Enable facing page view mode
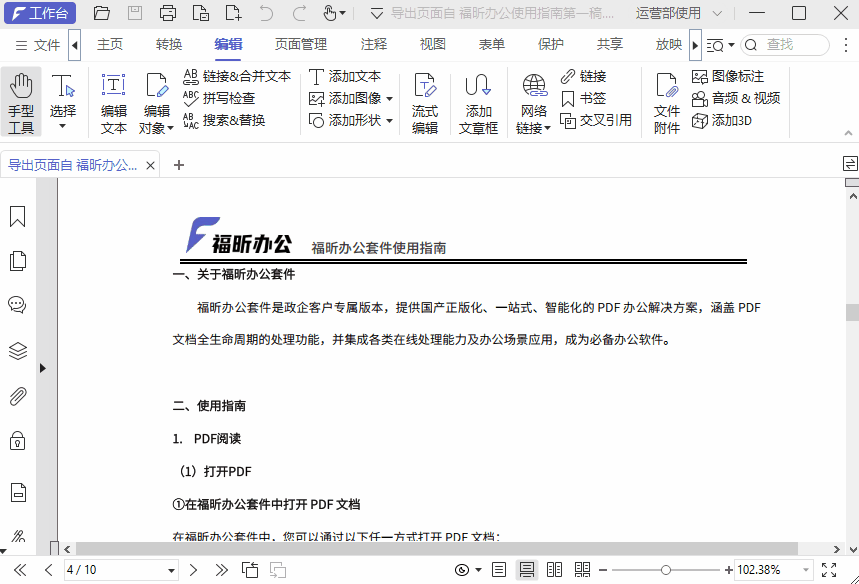859x584 pixels. pyautogui.click(x=554, y=569)
